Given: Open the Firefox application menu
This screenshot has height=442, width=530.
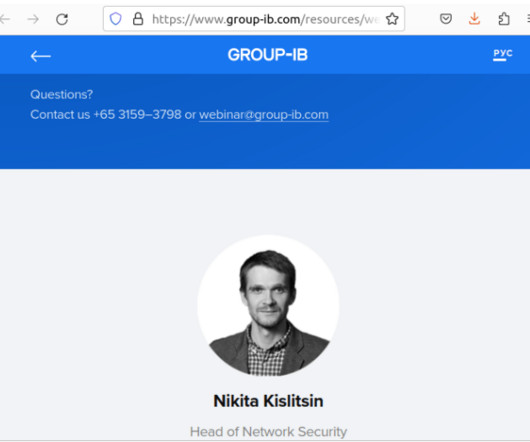Looking at the screenshot, I should tap(527, 19).
